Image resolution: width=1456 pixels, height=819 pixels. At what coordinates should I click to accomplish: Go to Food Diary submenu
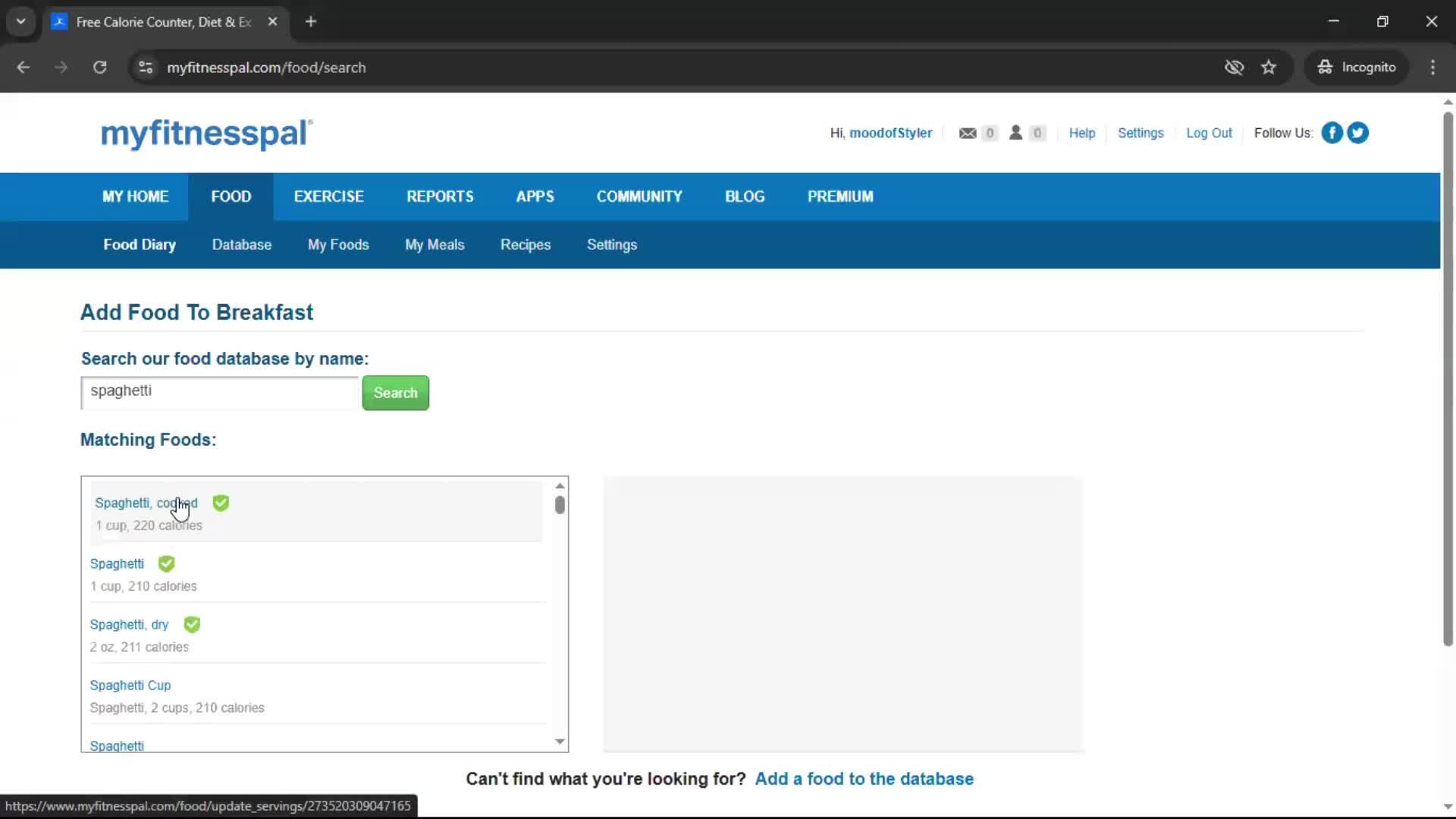click(140, 245)
